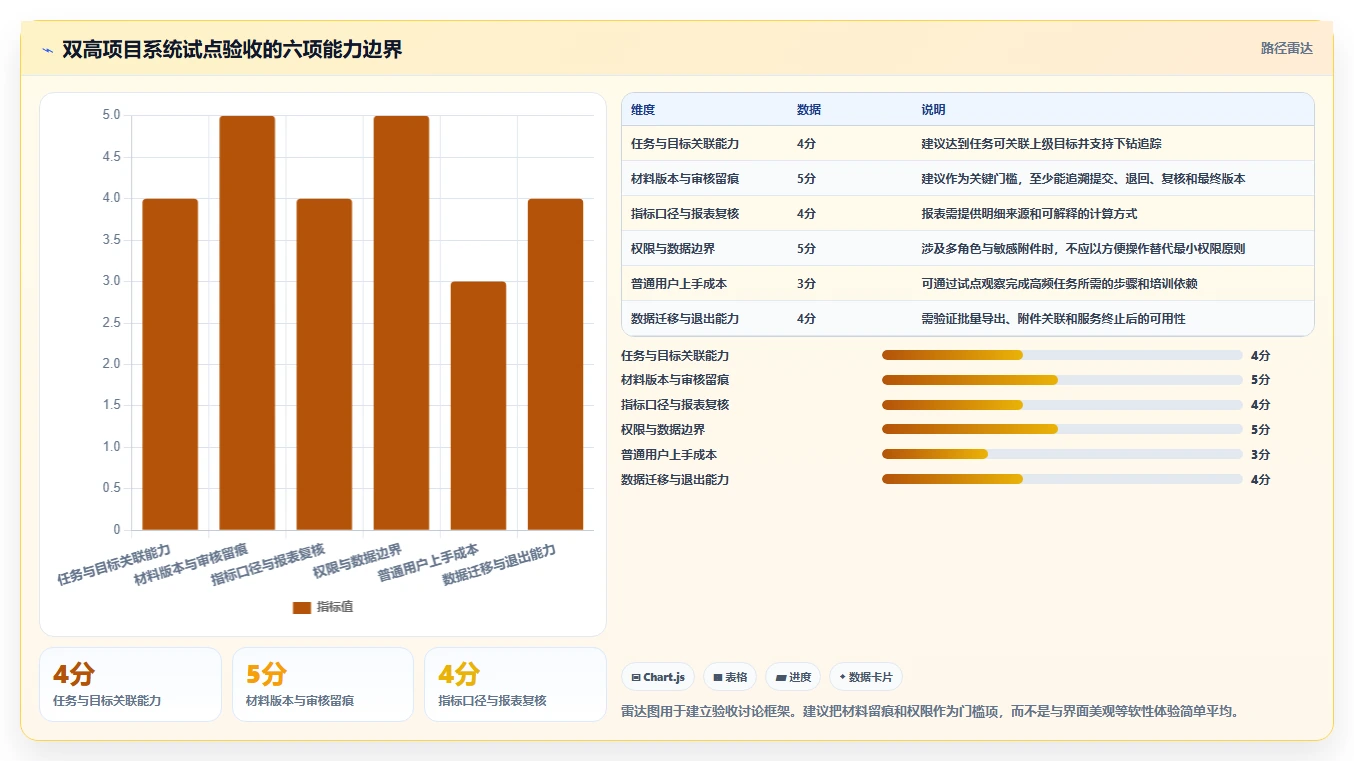This screenshot has width=1354, height=761.
Task: Click the 数据 column header in the table
Action: click(x=809, y=110)
